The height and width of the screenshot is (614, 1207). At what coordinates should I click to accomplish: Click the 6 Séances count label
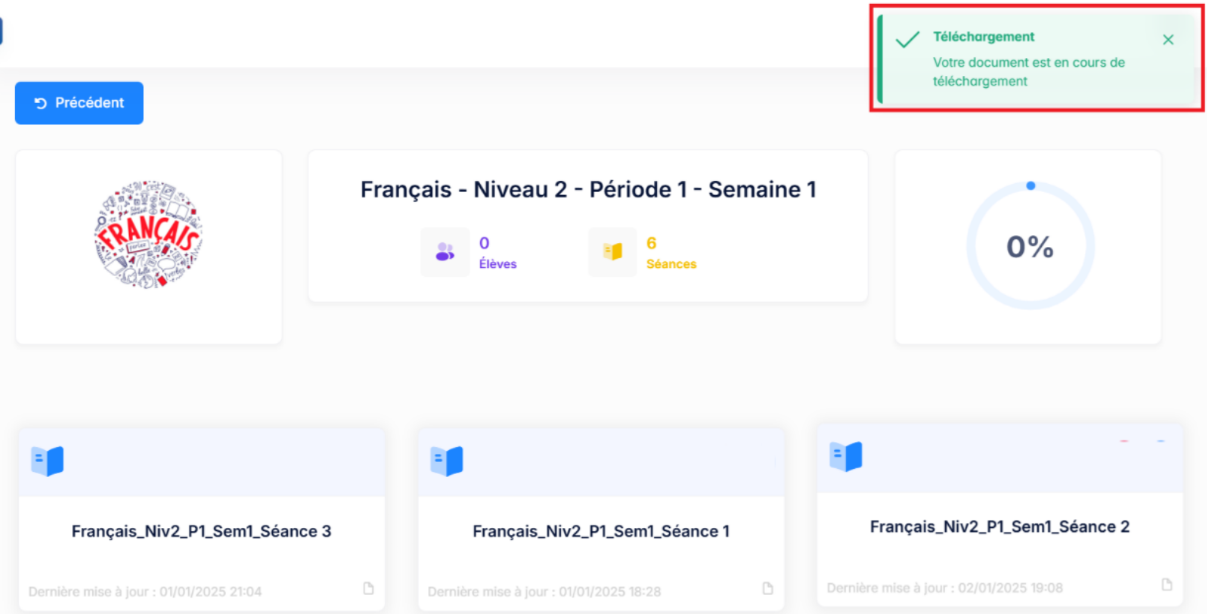(671, 253)
